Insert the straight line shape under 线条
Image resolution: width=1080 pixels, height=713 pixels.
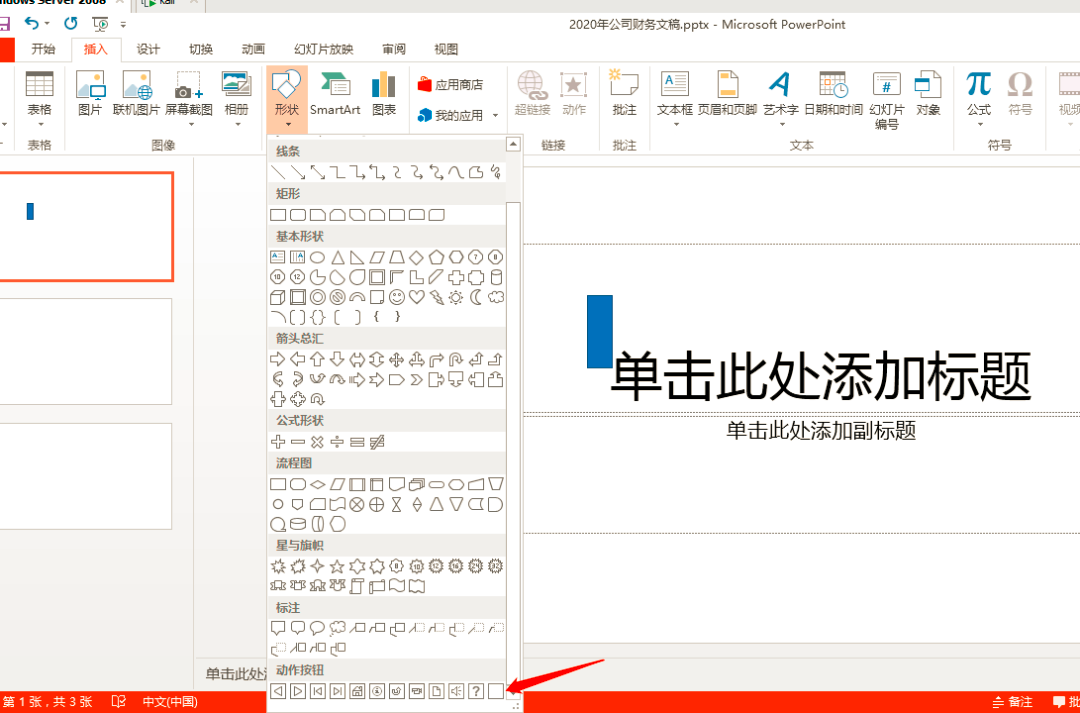coord(278,172)
